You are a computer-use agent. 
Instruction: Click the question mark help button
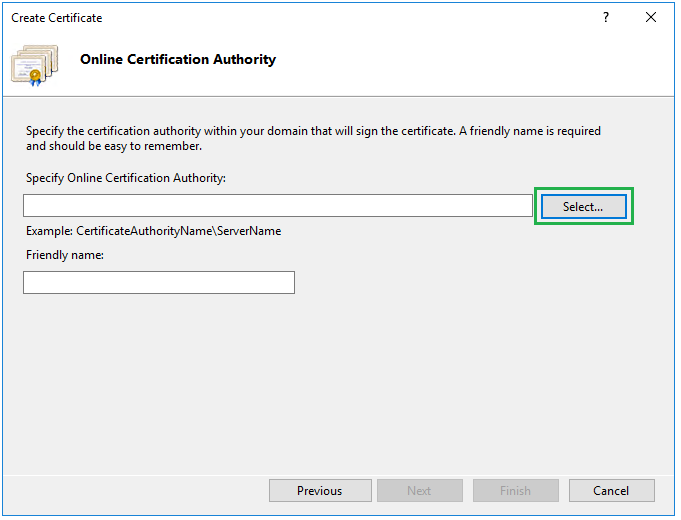[x=606, y=17]
